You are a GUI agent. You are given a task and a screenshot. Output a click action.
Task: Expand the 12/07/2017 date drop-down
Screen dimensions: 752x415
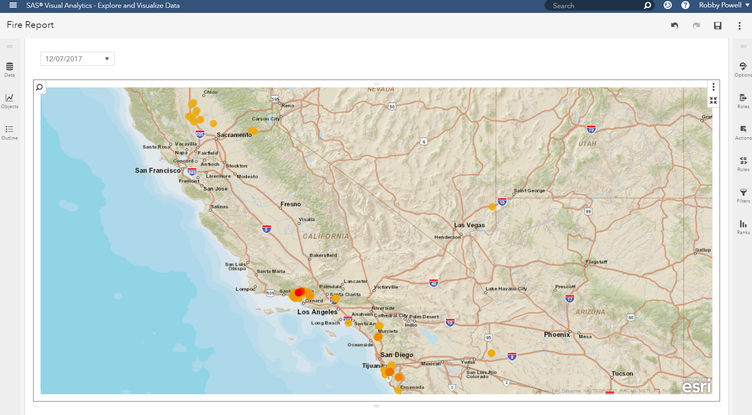pos(77,59)
